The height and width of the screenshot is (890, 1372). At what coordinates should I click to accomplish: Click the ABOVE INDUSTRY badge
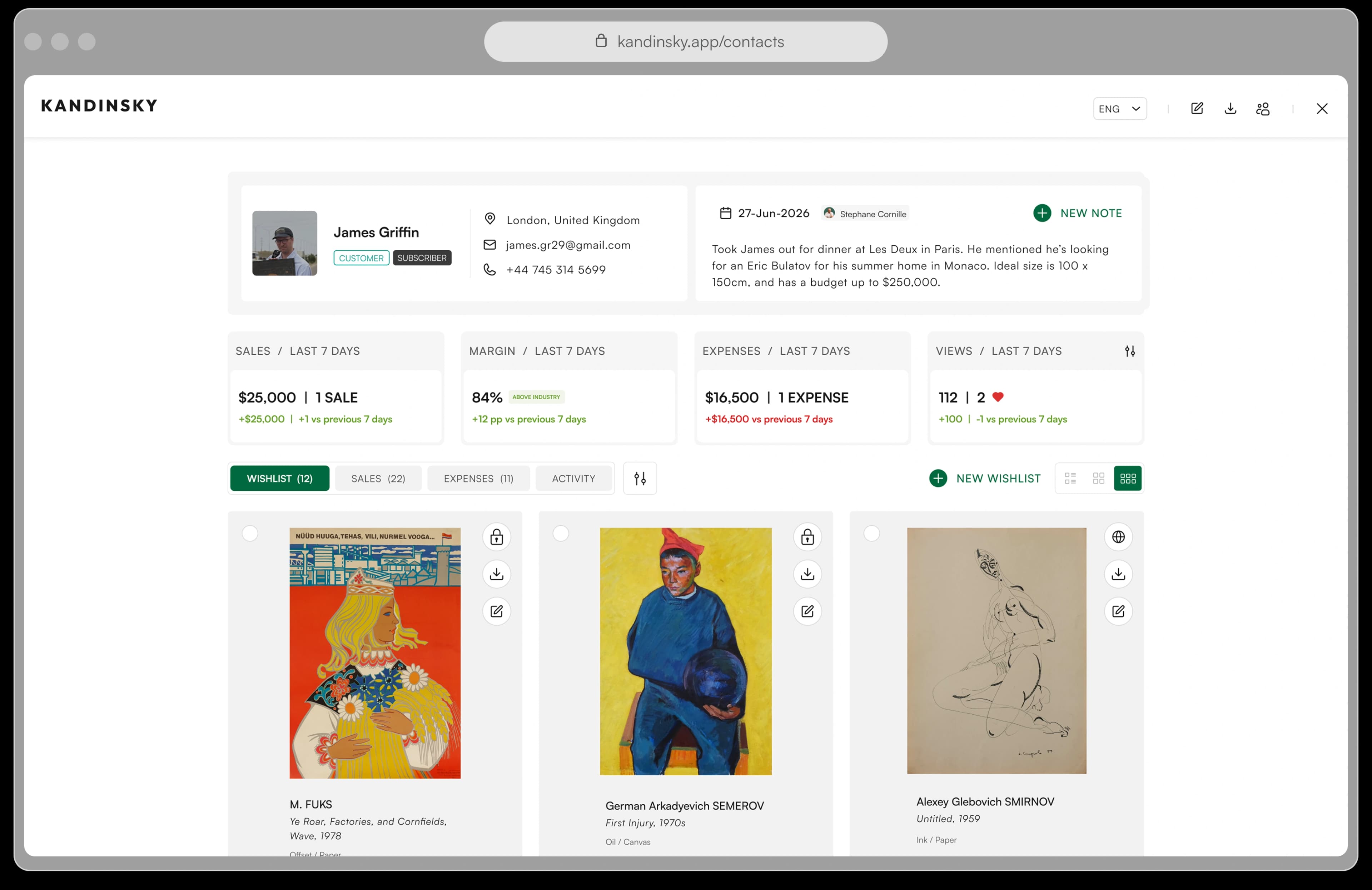[x=536, y=397]
